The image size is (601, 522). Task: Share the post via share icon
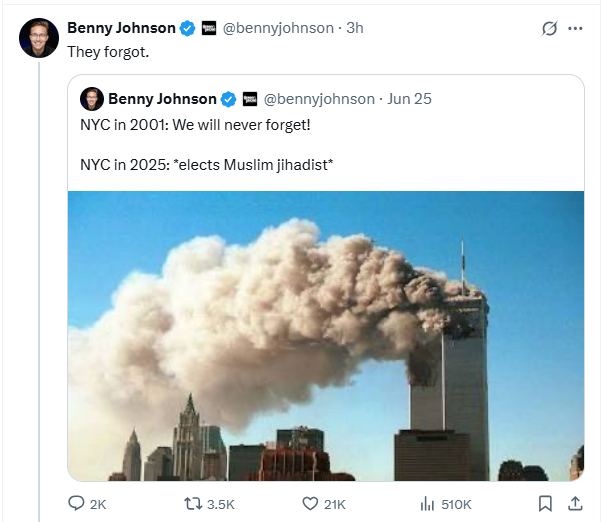(x=575, y=504)
